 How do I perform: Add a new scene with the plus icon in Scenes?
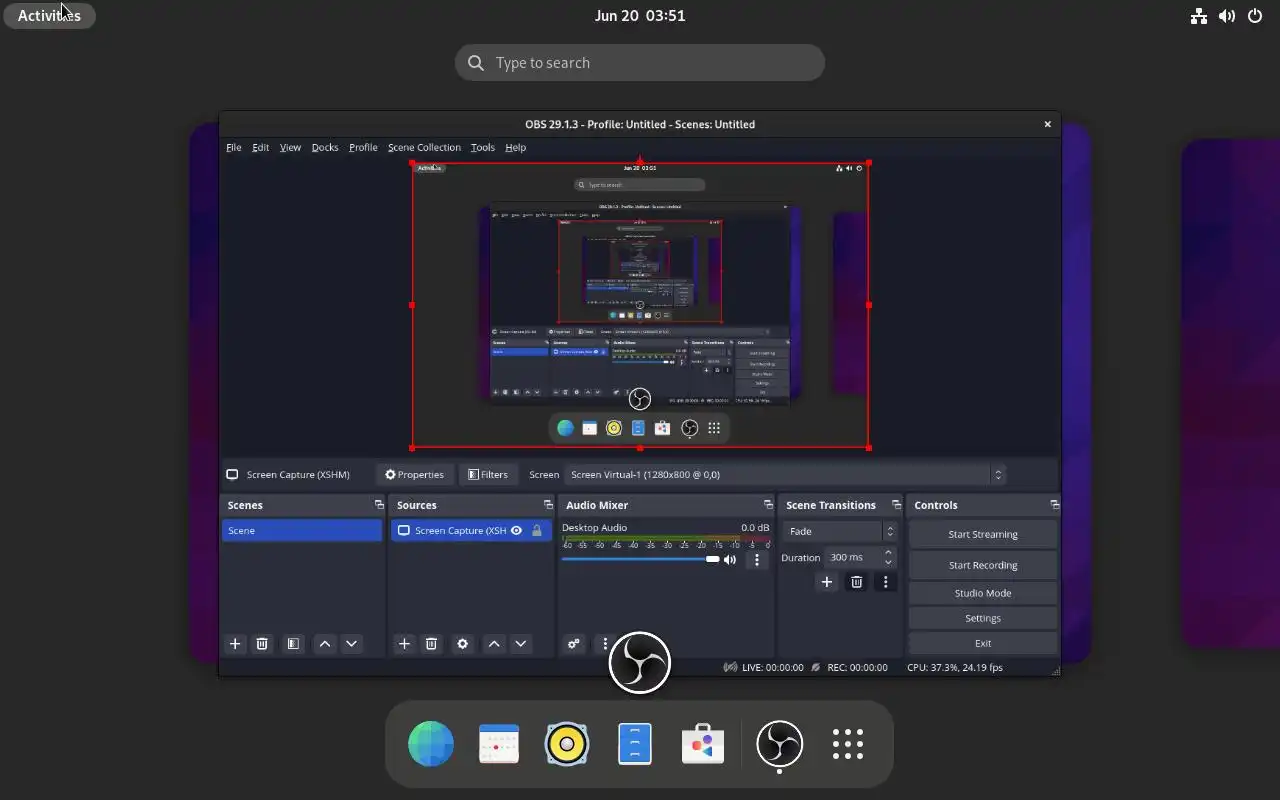click(235, 644)
